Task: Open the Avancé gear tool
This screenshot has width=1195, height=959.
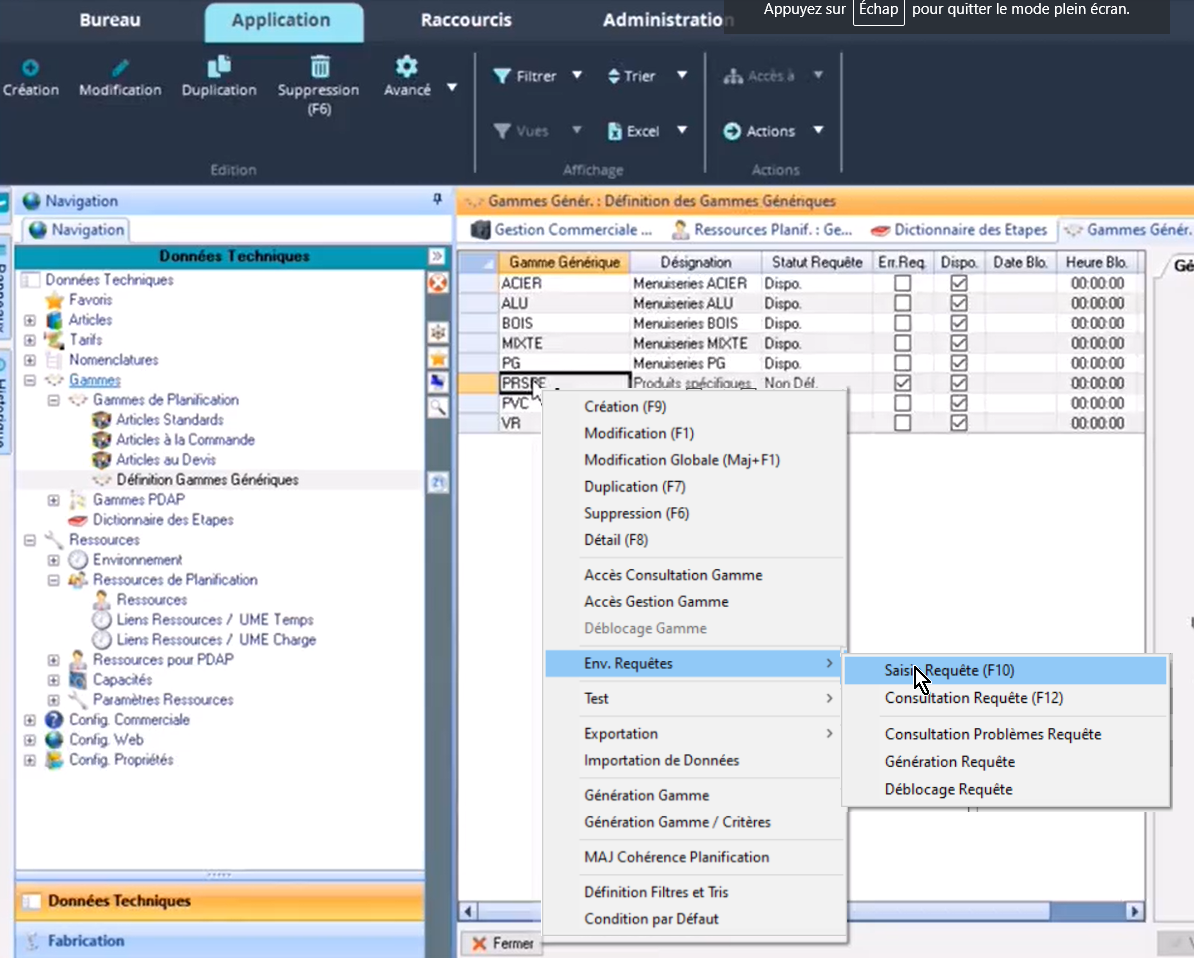Action: (x=406, y=67)
